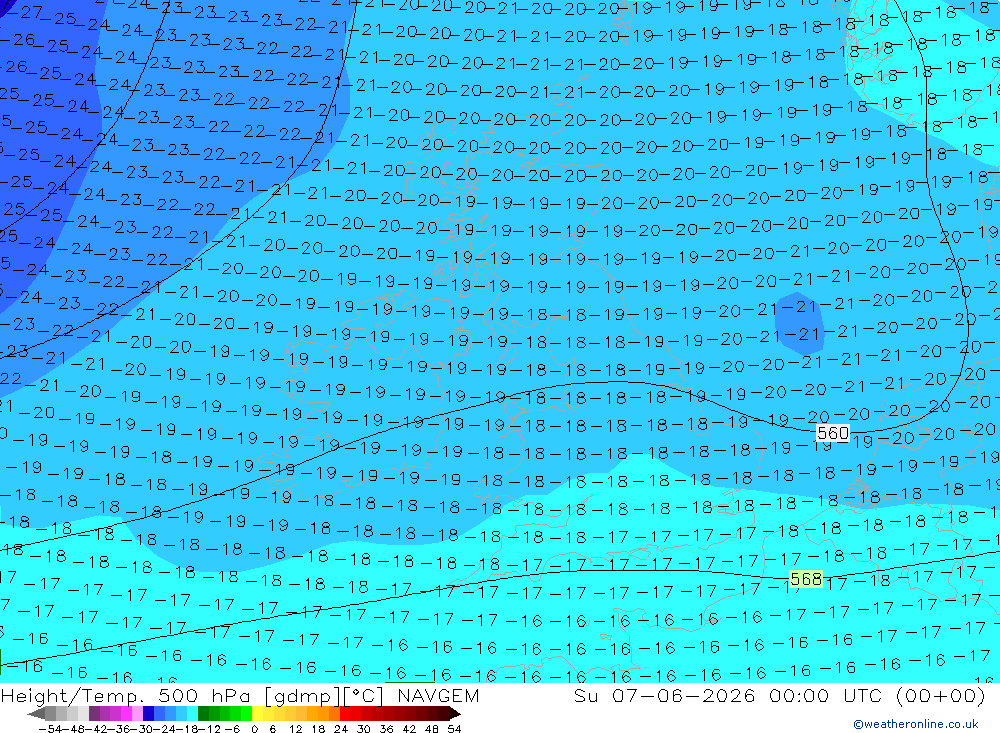This screenshot has height=733, width=1000.
Task: Pick the dark purple -42 legend swatch
Action: [94, 714]
